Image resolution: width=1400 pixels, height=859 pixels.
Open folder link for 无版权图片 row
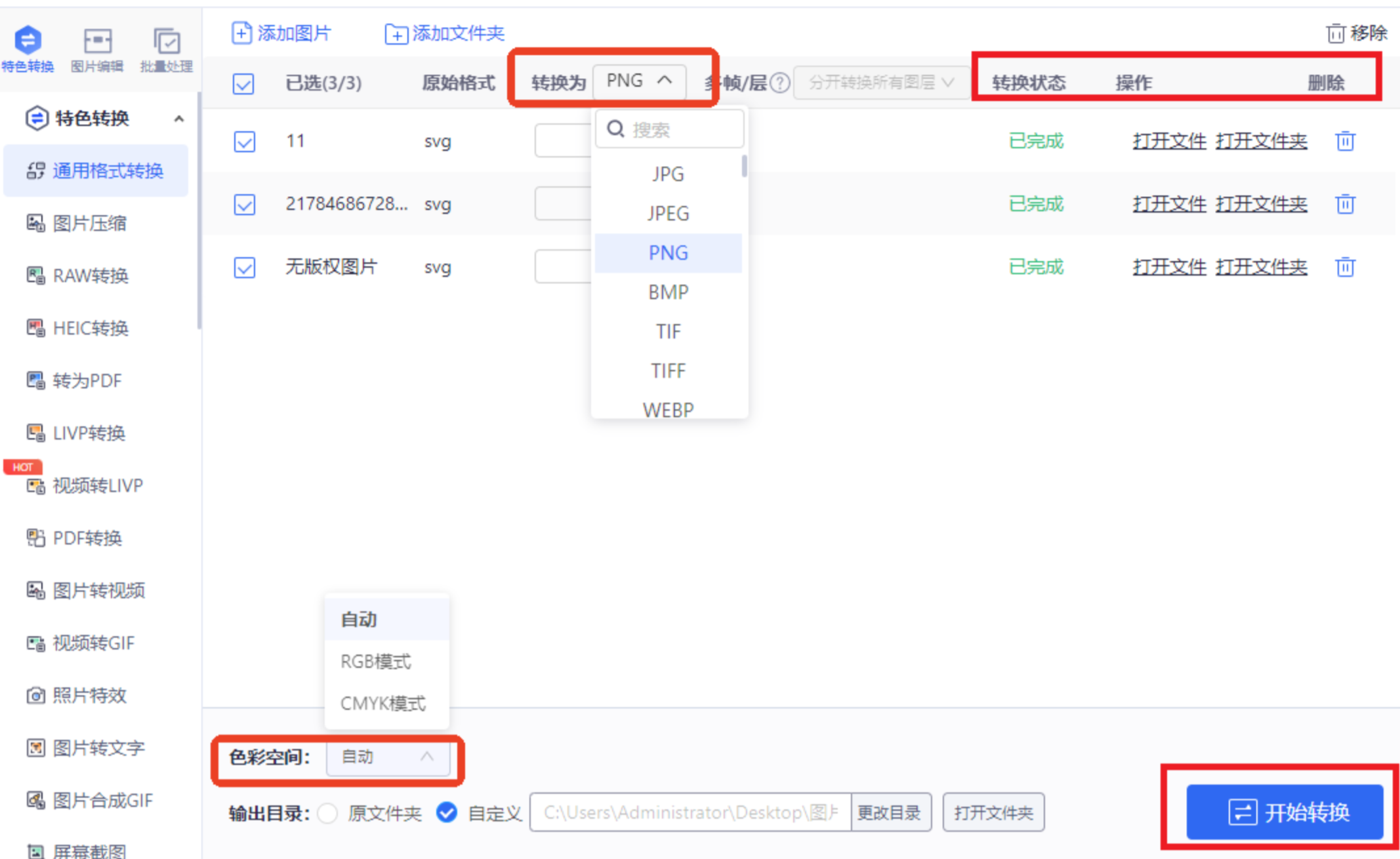tap(1261, 267)
